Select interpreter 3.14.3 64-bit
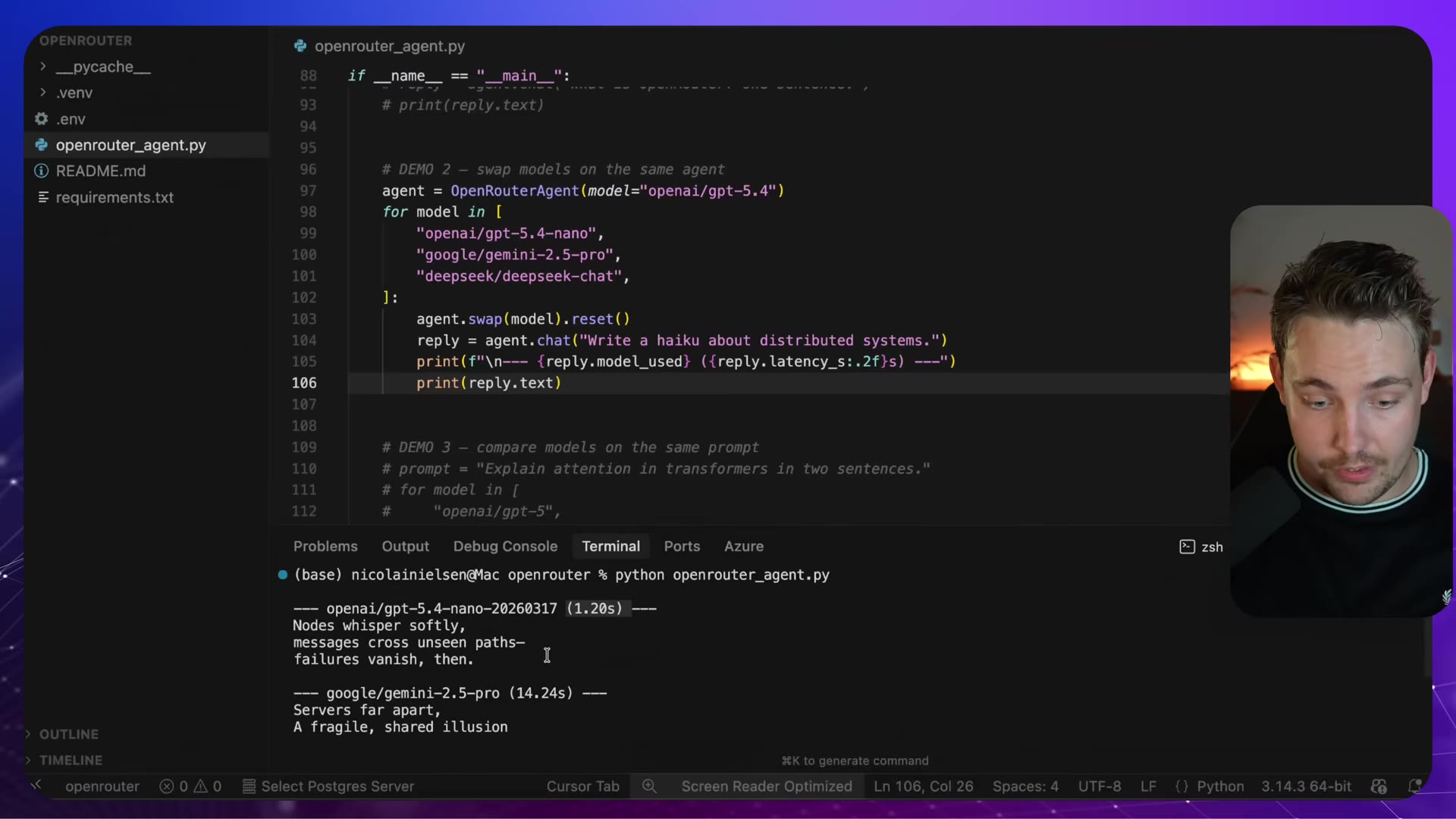This screenshot has height=819, width=1456. (x=1306, y=786)
